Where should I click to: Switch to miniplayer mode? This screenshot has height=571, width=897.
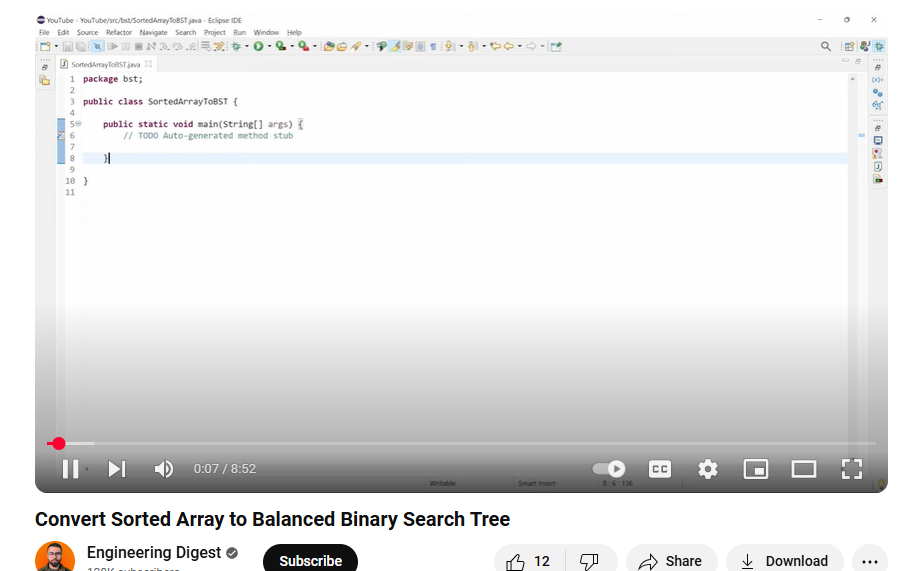756,469
